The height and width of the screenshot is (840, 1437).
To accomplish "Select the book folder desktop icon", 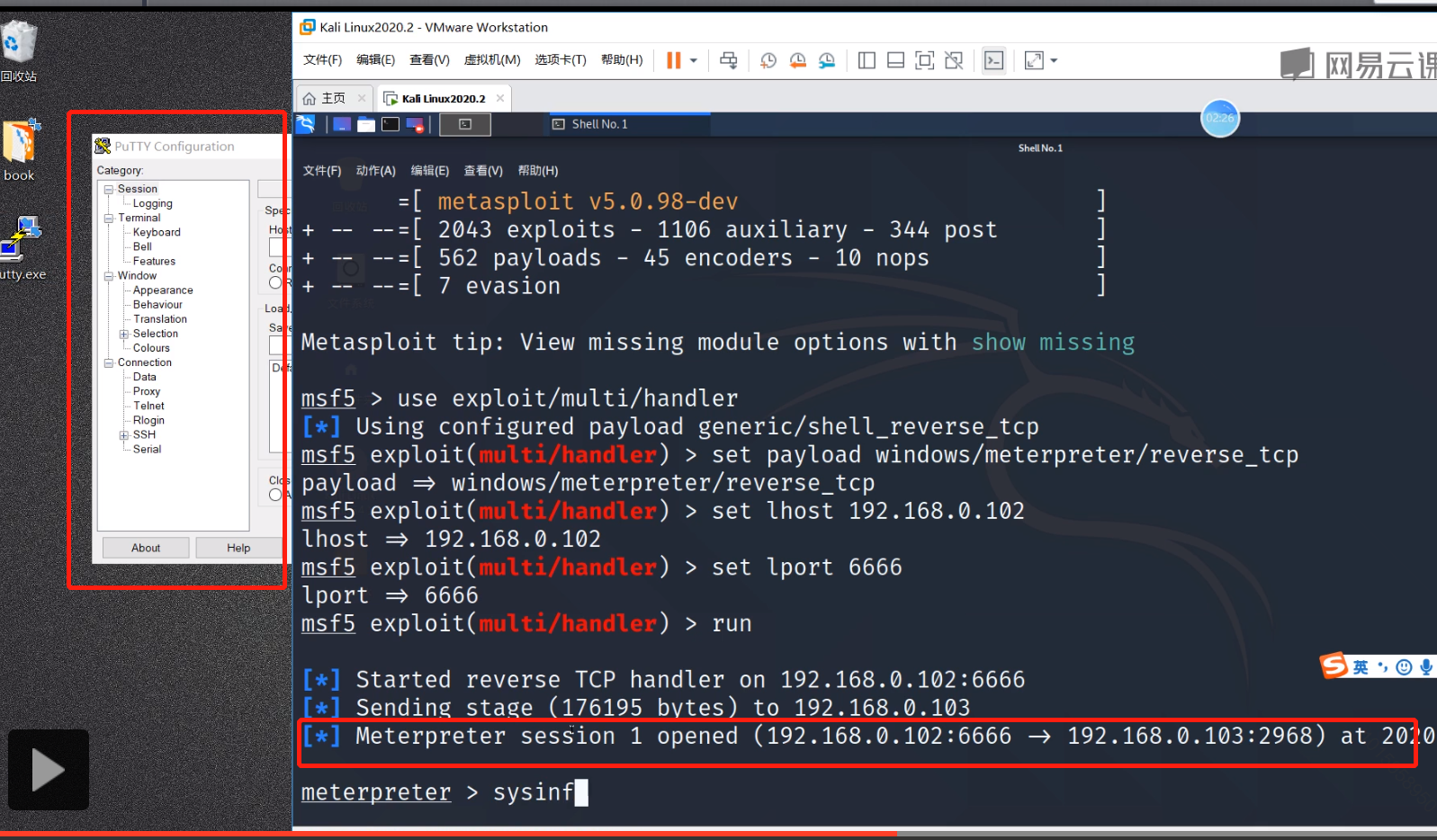I will click(20, 151).
